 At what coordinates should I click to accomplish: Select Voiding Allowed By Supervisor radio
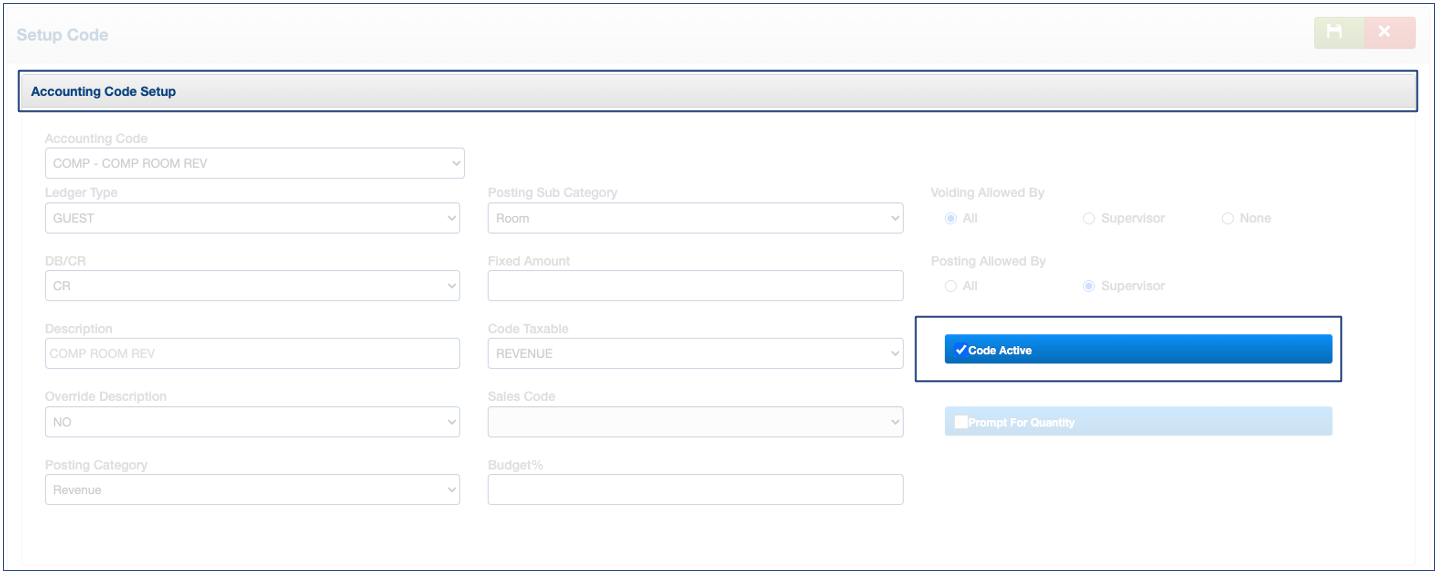point(1089,218)
